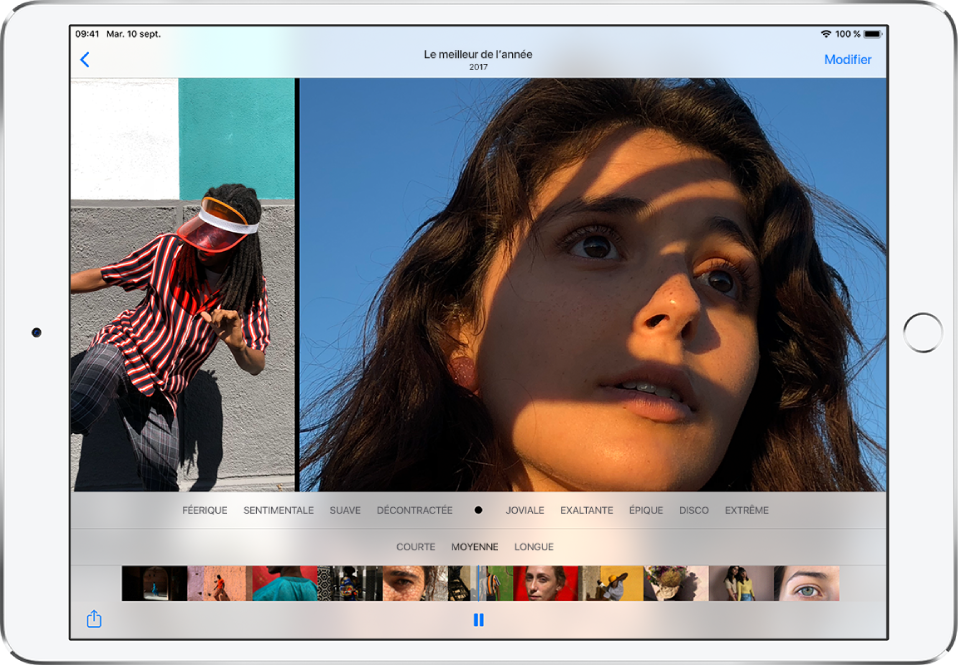Jump to the dark archway thumbnail
The height and width of the screenshot is (665, 963).
pyautogui.click(x=154, y=583)
